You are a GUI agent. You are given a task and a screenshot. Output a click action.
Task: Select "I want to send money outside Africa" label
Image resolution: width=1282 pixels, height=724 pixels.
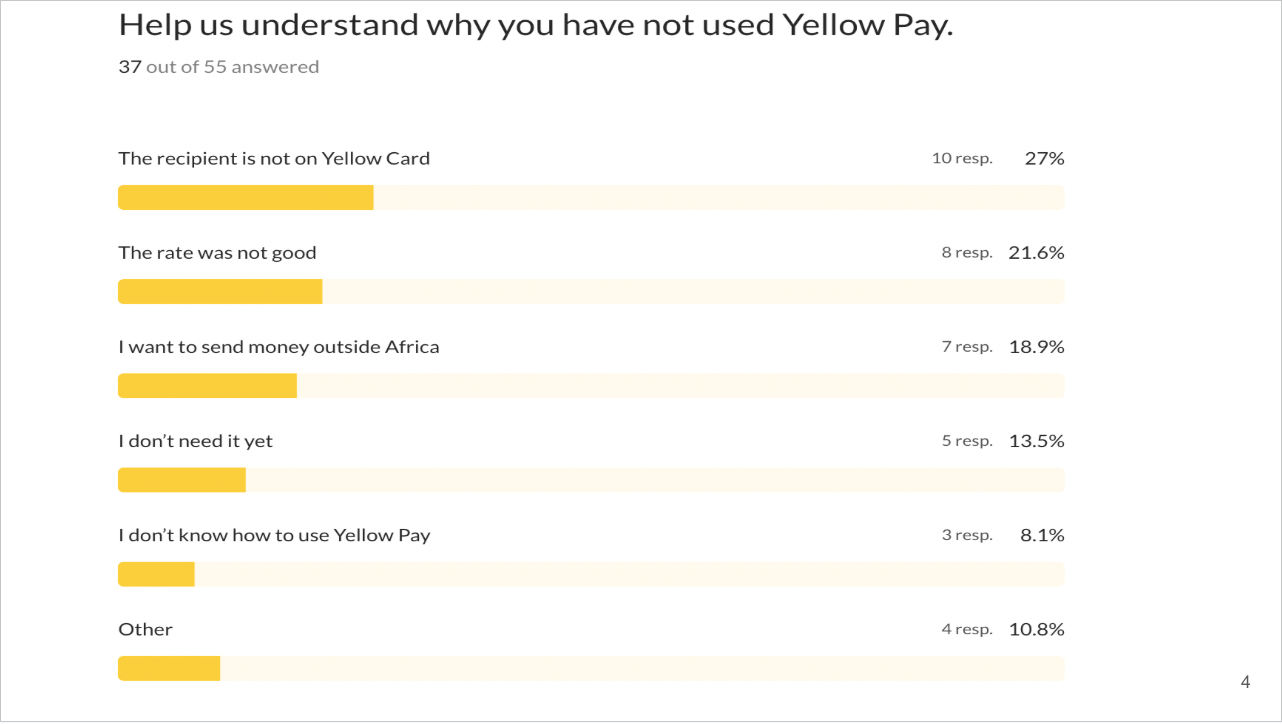279,347
